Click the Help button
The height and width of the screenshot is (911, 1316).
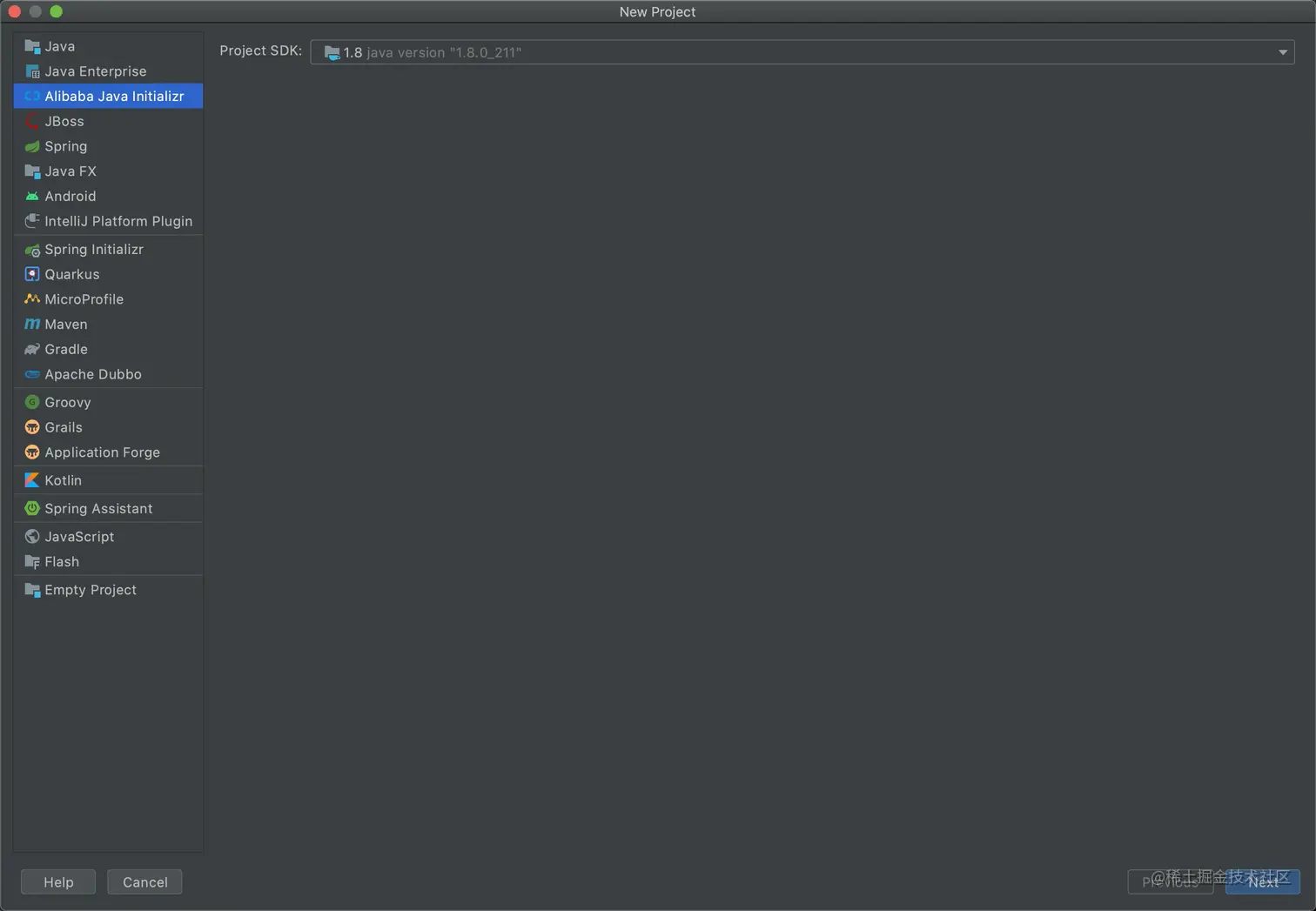[x=58, y=882]
